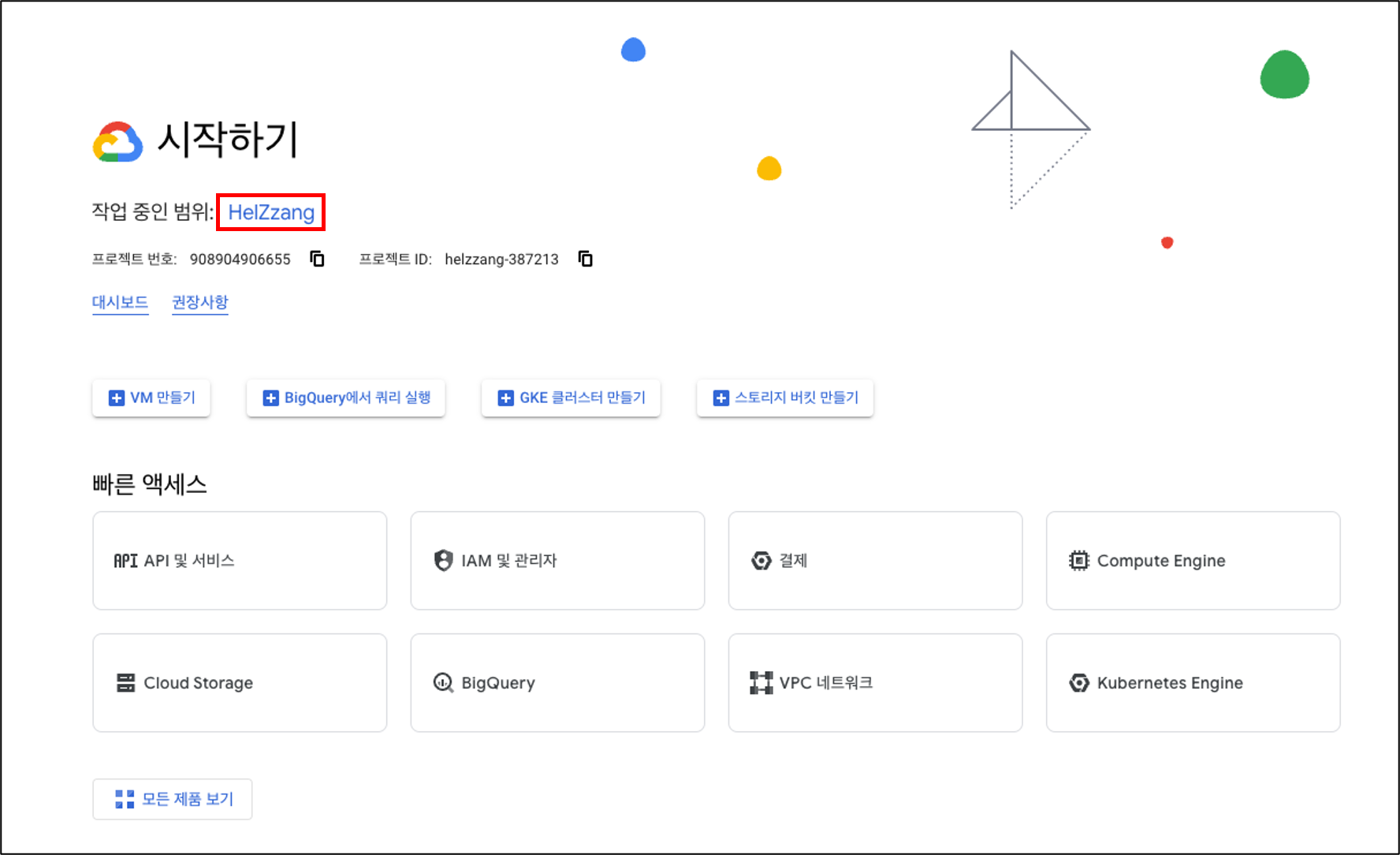
Task: Open Compute Engine quick access card
Action: 1193,561
